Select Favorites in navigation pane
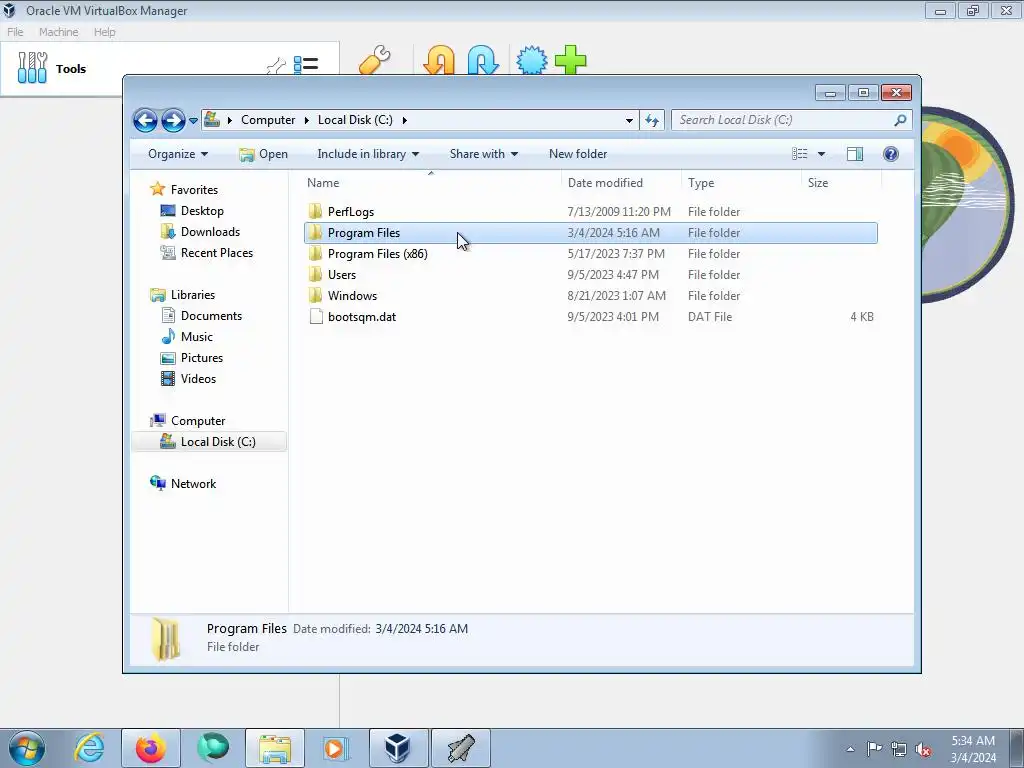 click(x=194, y=189)
